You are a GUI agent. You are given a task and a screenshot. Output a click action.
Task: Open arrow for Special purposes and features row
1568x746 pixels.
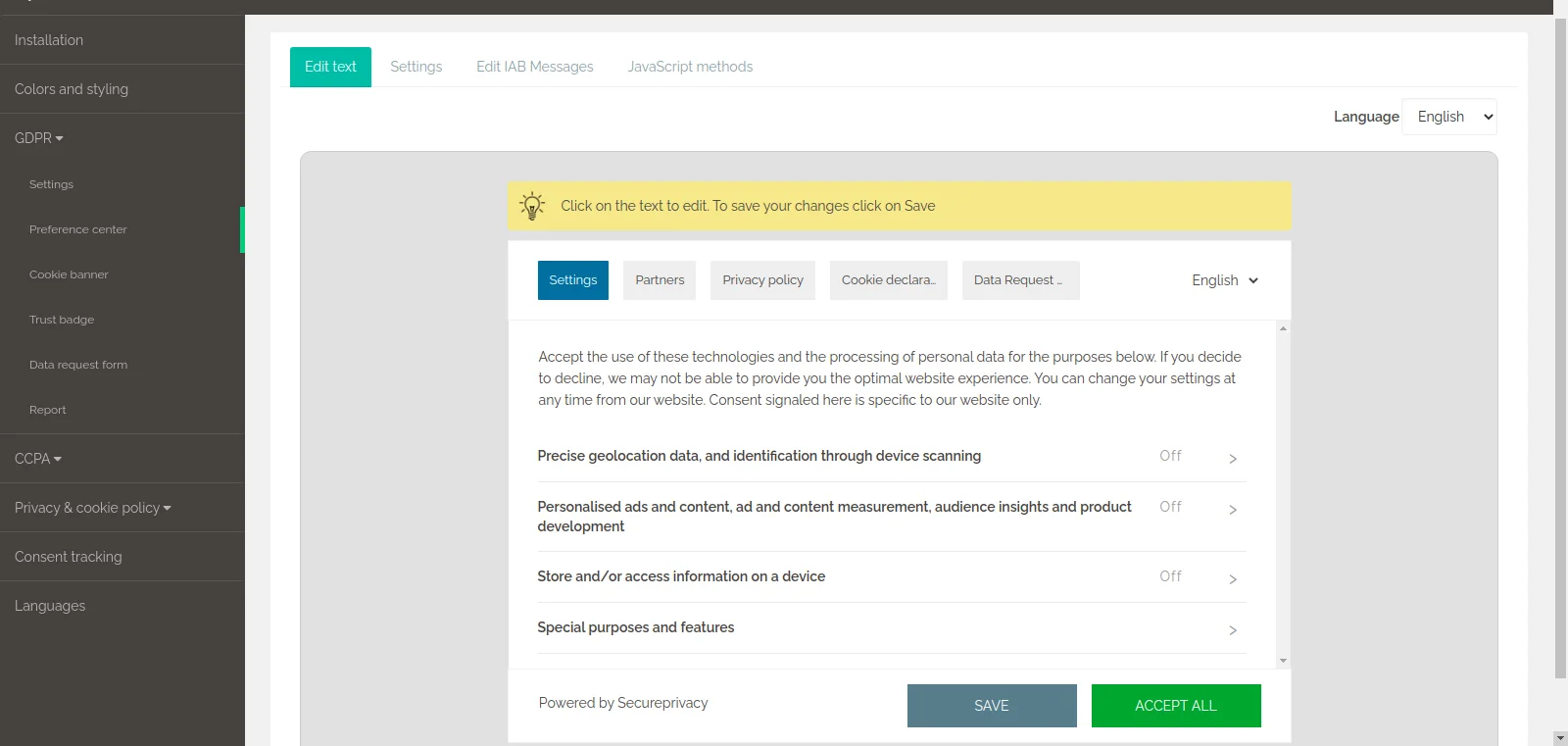1233,630
